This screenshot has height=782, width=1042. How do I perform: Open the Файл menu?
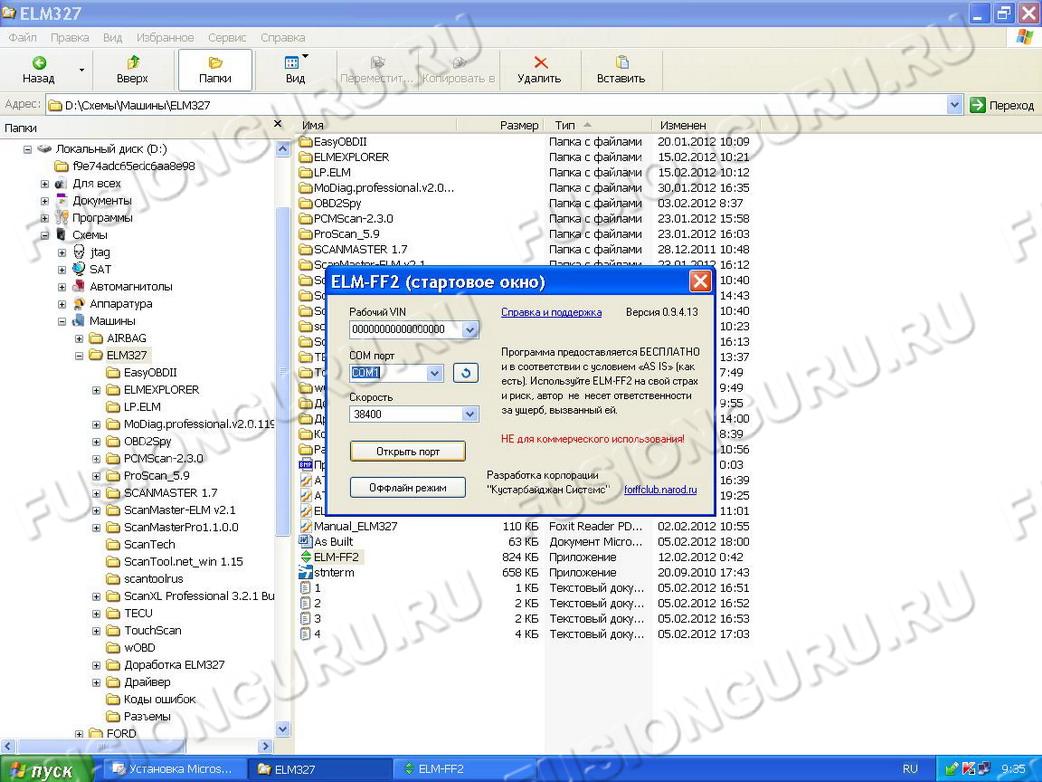point(23,38)
